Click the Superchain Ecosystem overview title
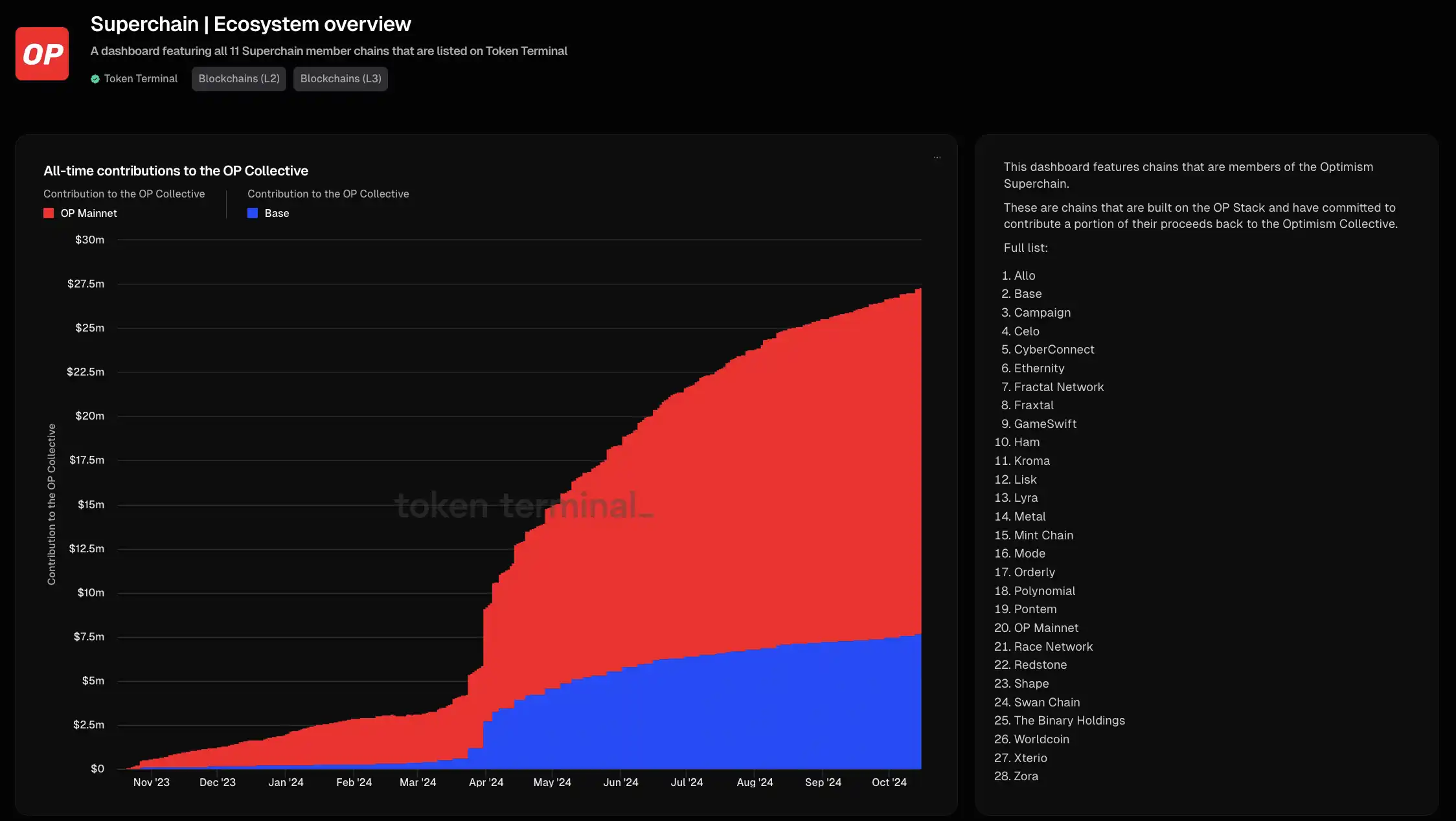The image size is (1456, 821). click(250, 24)
